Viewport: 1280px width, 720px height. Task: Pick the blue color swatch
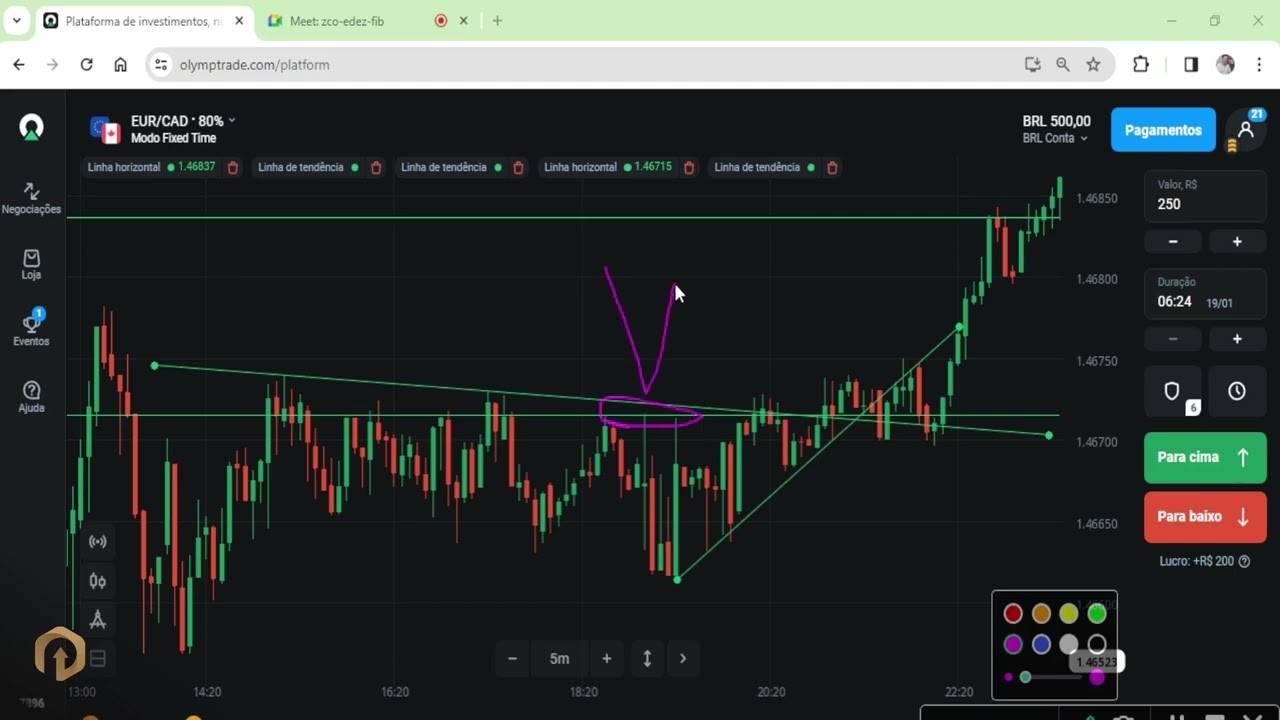pos(1041,645)
